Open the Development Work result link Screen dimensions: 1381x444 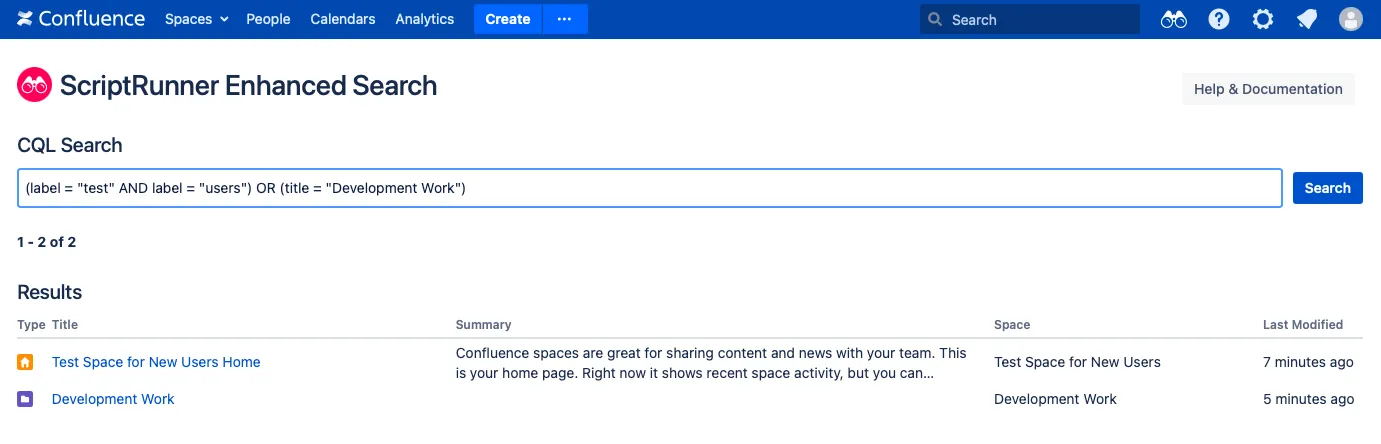click(113, 399)
